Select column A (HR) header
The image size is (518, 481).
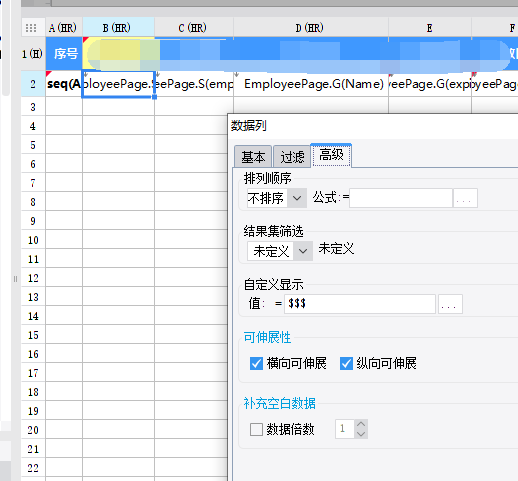[64, 28]
